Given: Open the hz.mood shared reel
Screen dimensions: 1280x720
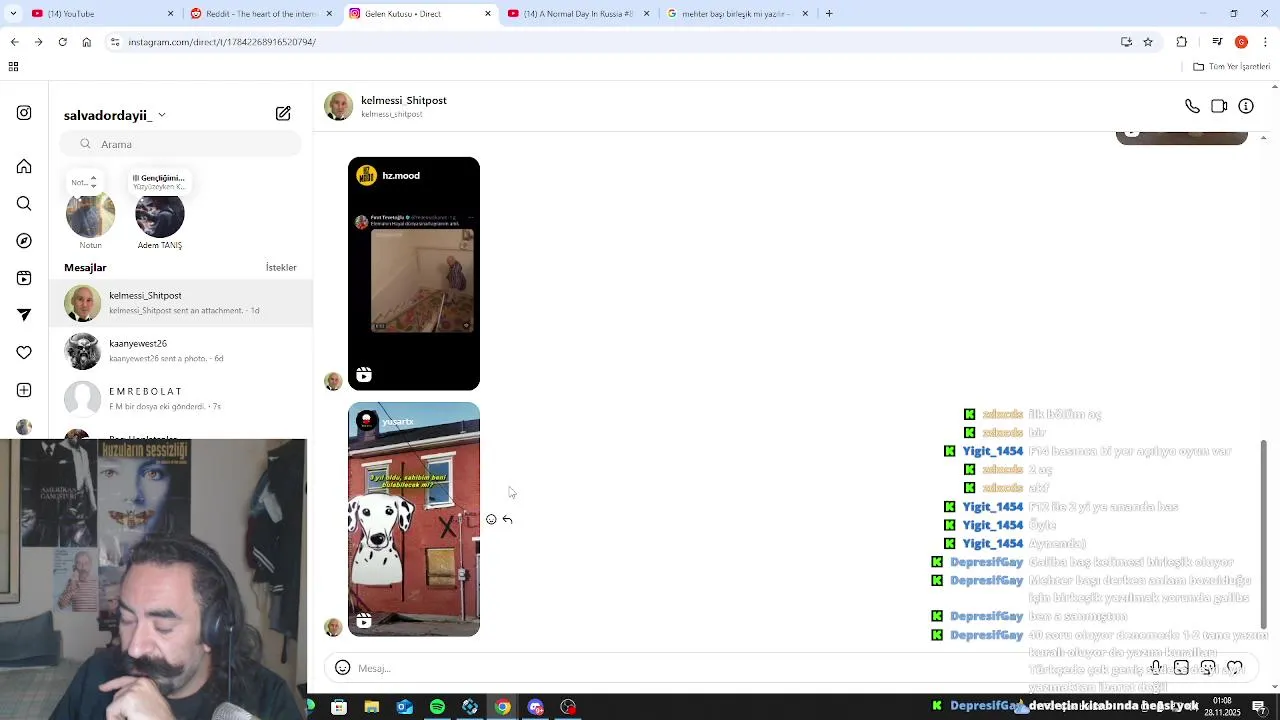Looking at the screenshot, I should (414, 274).
